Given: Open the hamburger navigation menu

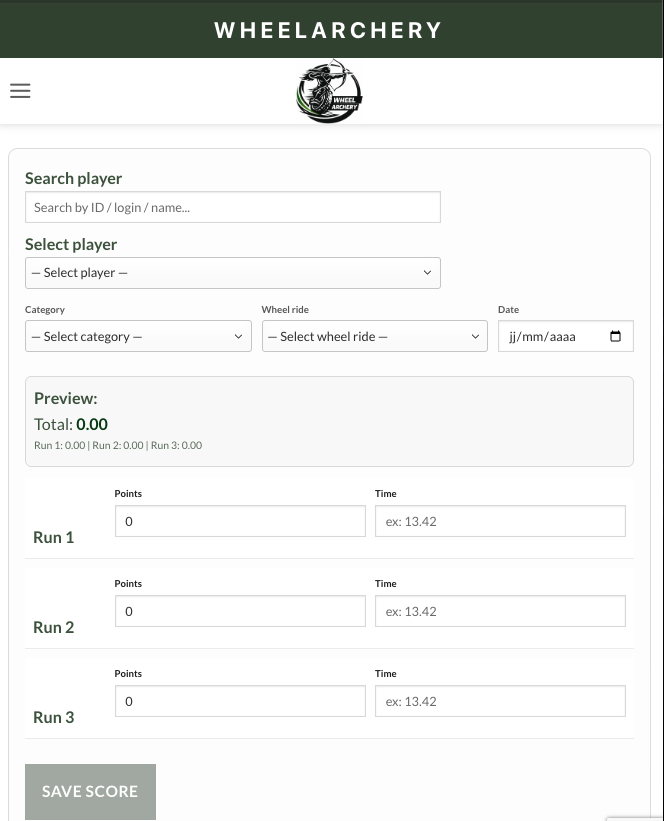Looking at the screenshot, I should click(x=20, y=90).
